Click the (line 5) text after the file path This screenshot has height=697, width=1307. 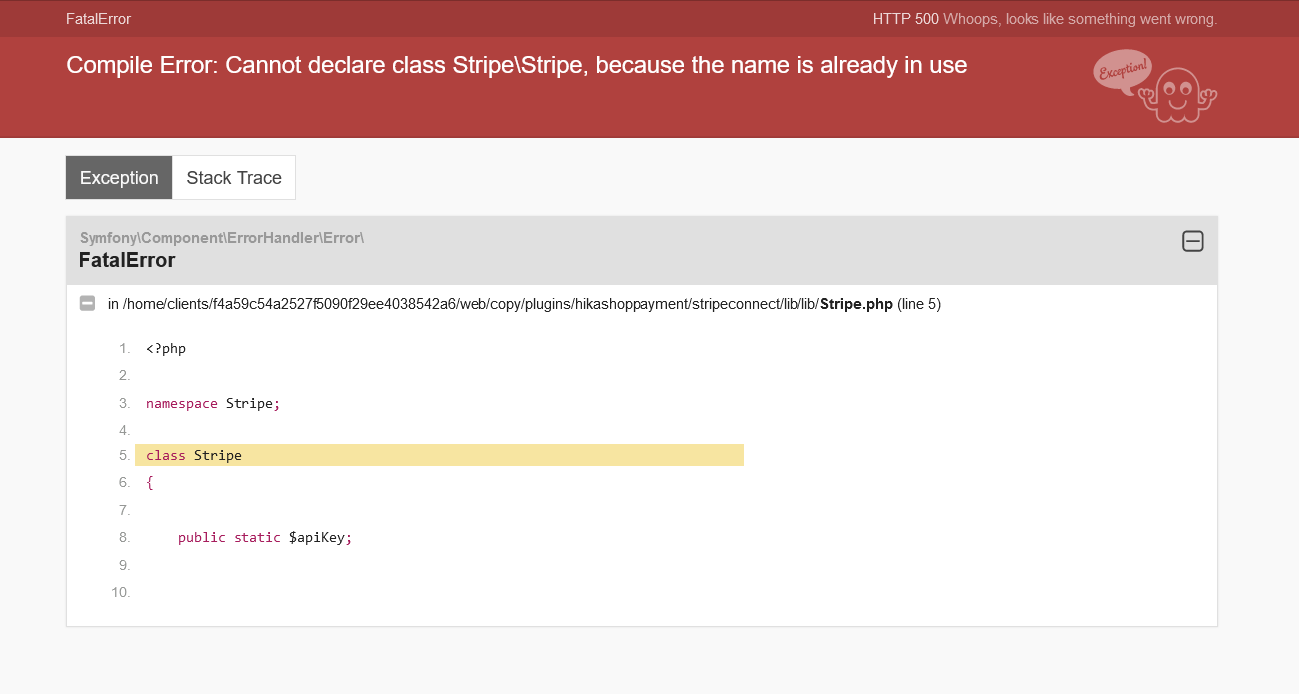pos(919,304)
